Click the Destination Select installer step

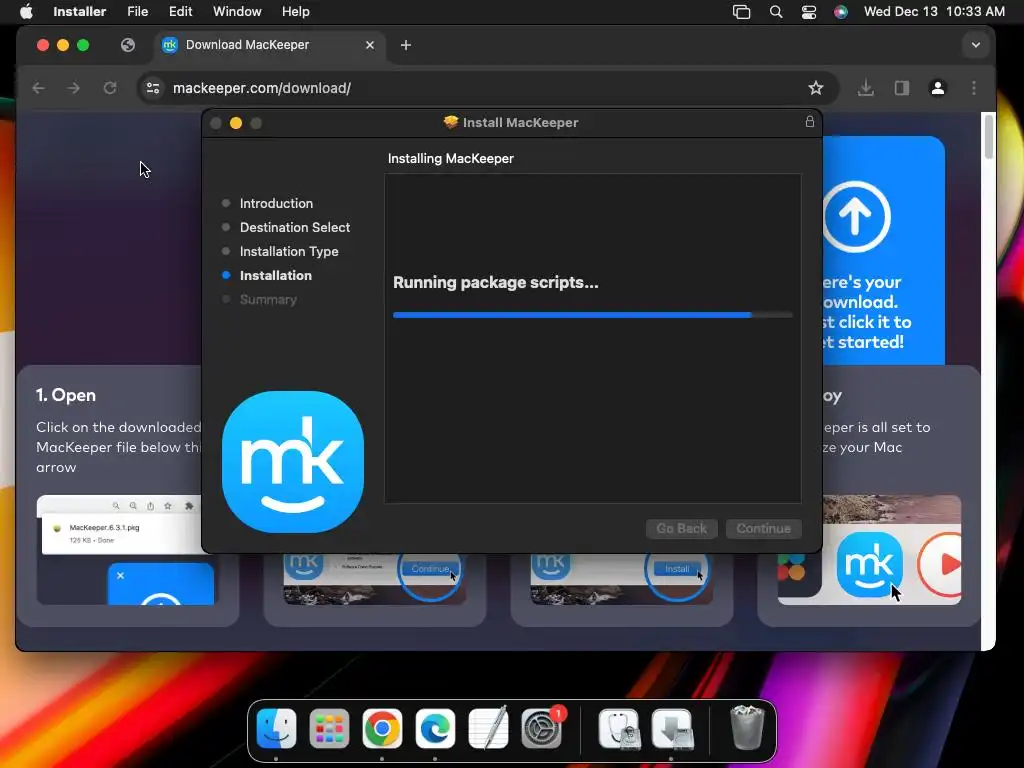click(x=295, y=227)
